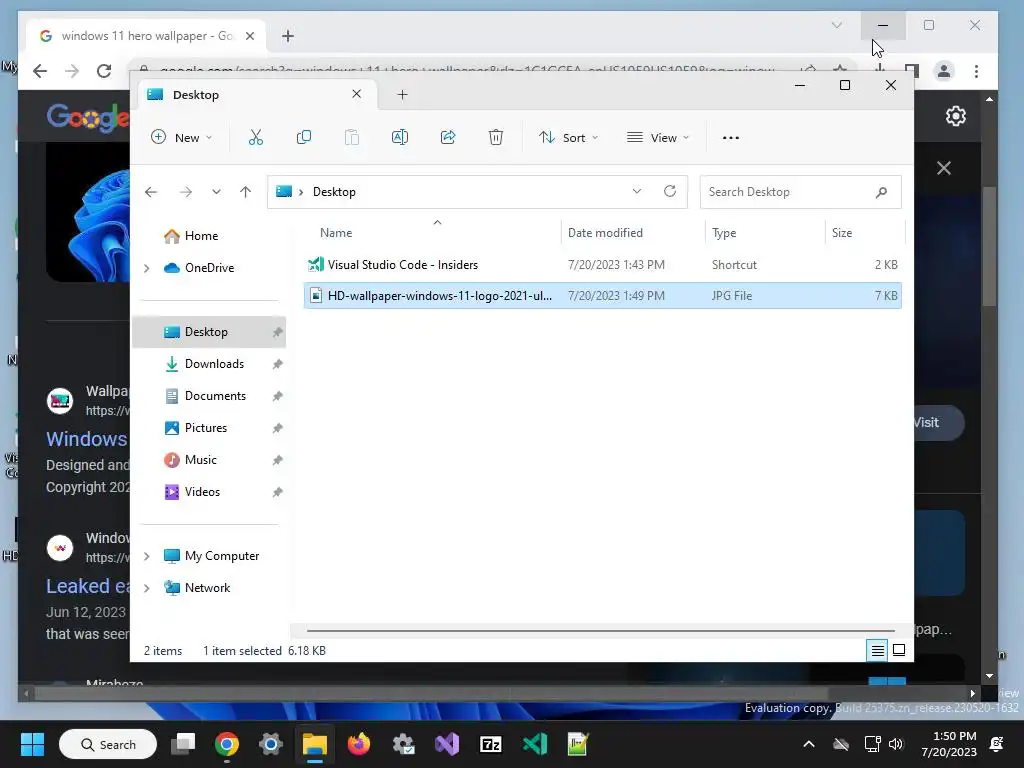Click the Rename icon in Explorer toolbar
Image resolution: width=1024 pixels, height=768 pixels.
(x=400, y=138)
